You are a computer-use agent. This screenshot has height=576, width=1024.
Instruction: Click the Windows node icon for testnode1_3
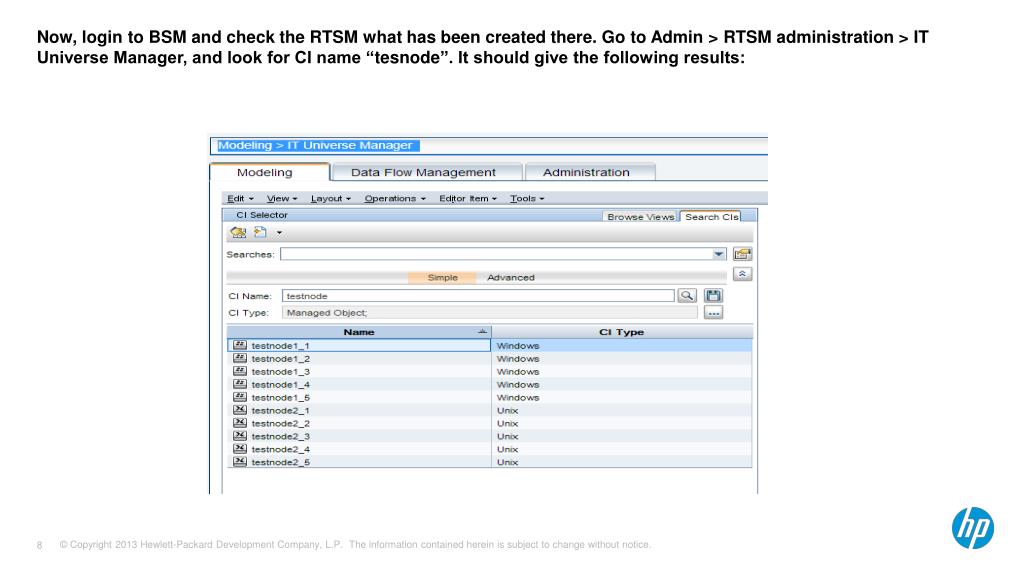coord(240,371)
